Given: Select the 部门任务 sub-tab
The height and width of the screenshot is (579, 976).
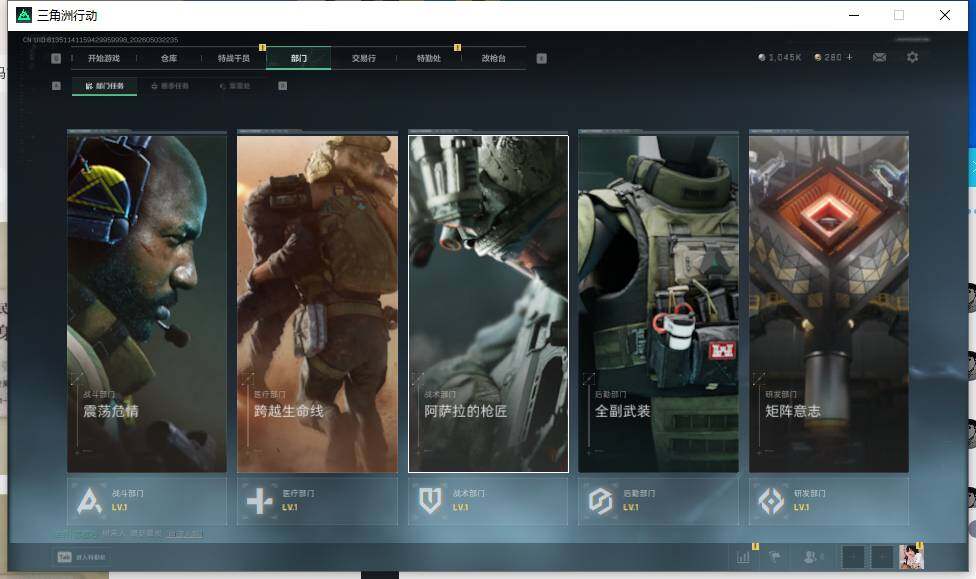Looking at the screenshot, I should (x=105, y=86).
